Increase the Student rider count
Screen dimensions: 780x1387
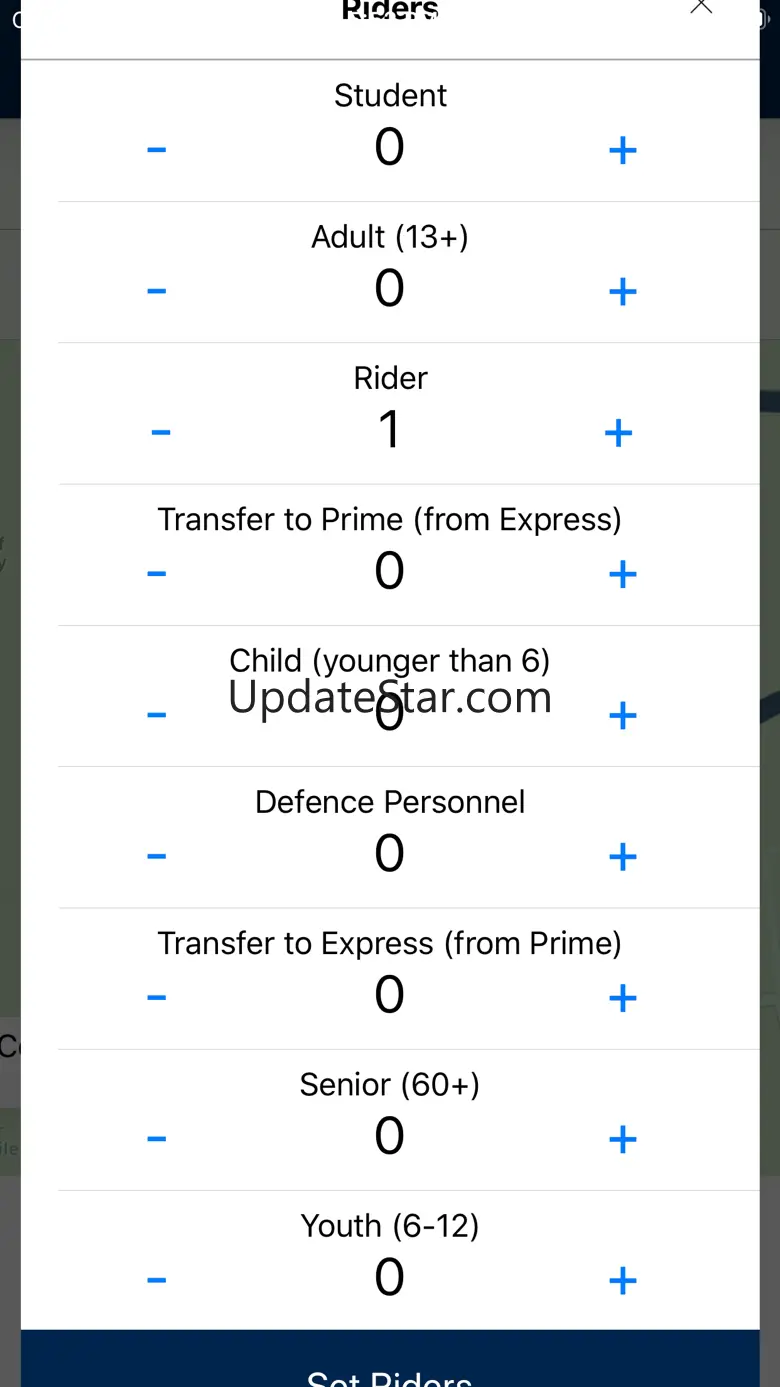[x=622, y=150]
